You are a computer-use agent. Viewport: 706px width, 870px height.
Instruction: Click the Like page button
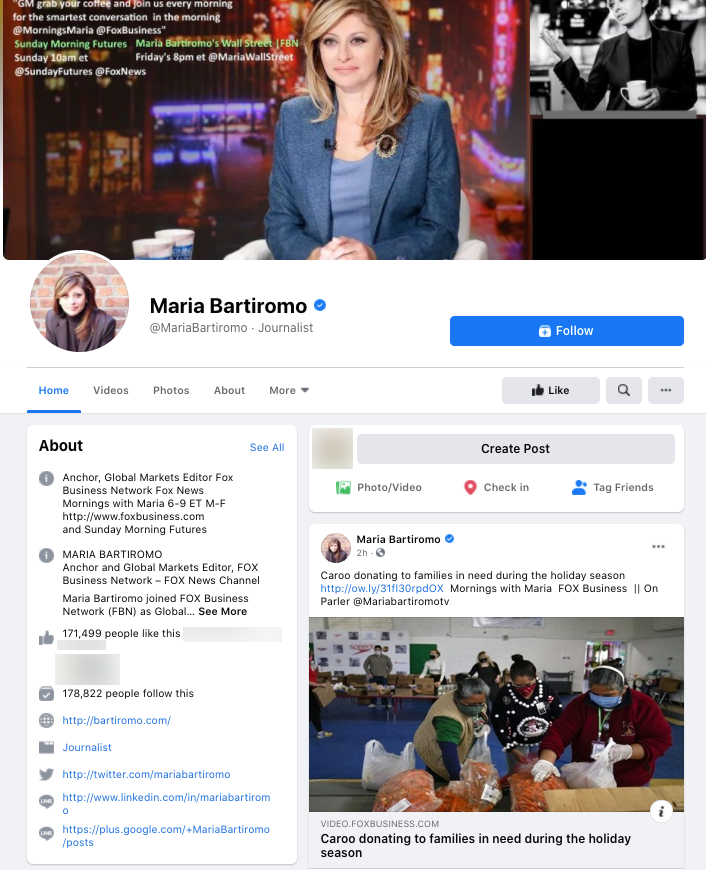(551, 390)
